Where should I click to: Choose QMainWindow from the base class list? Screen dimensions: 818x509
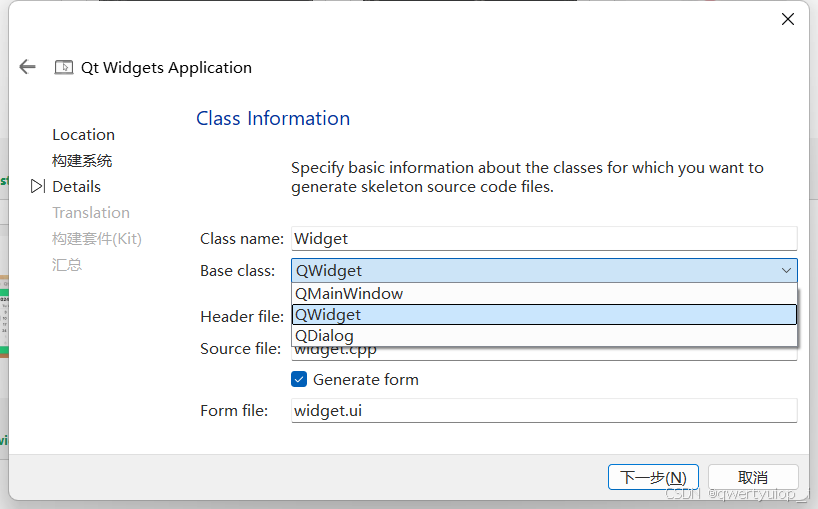544,294
